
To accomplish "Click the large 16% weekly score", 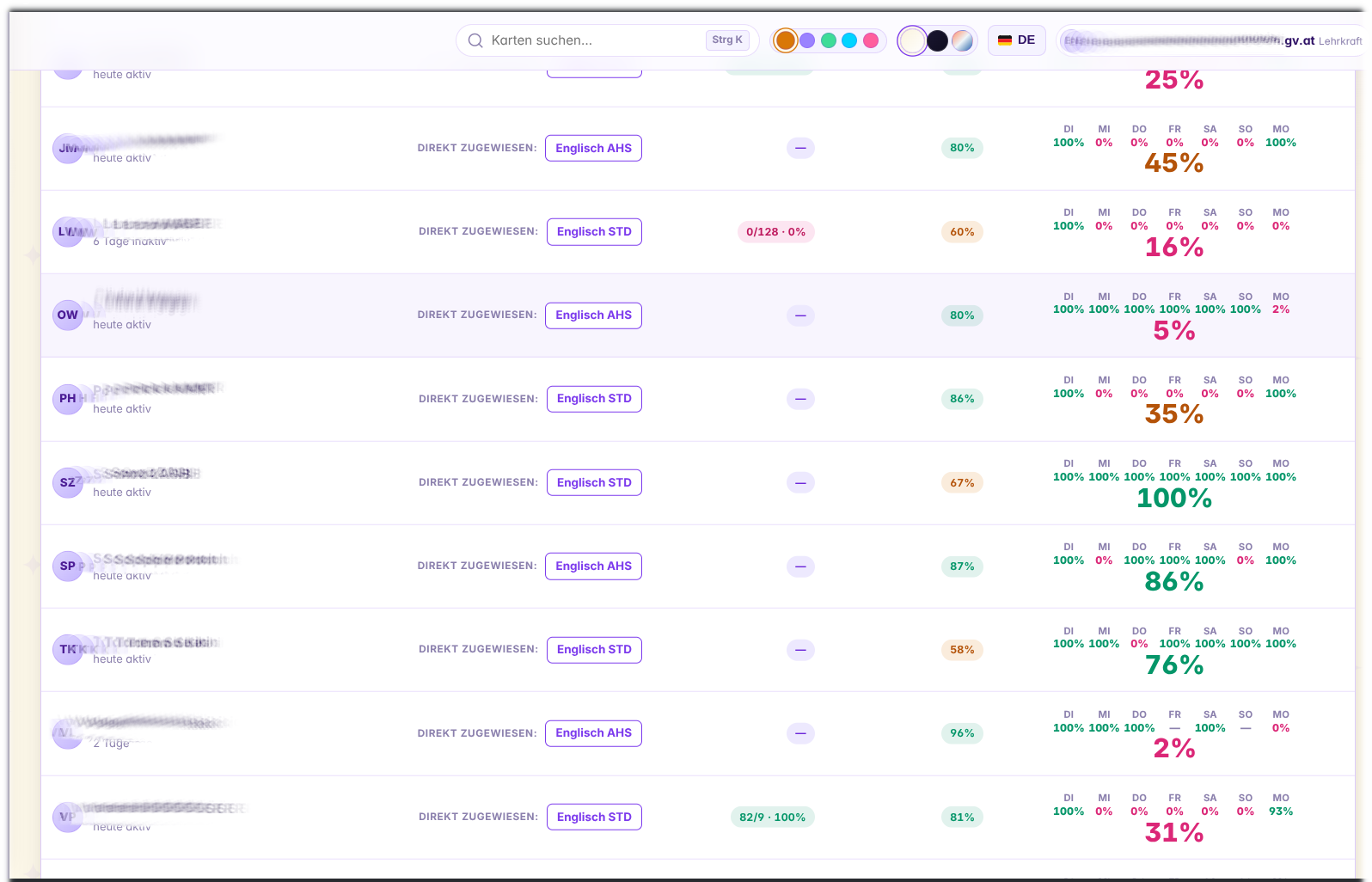I will point(1174,248).
